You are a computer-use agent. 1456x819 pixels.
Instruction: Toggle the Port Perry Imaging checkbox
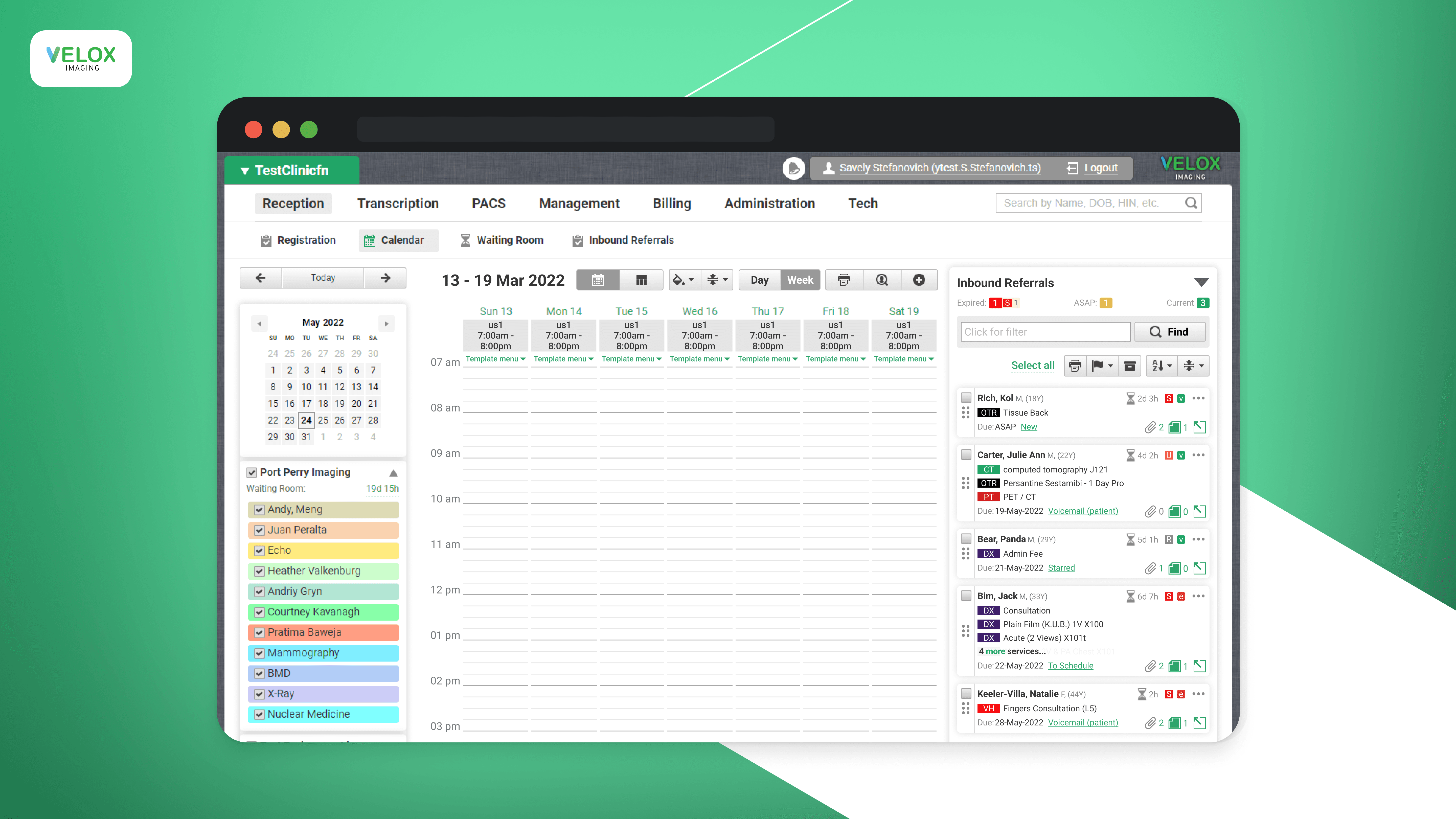(252, 472)
